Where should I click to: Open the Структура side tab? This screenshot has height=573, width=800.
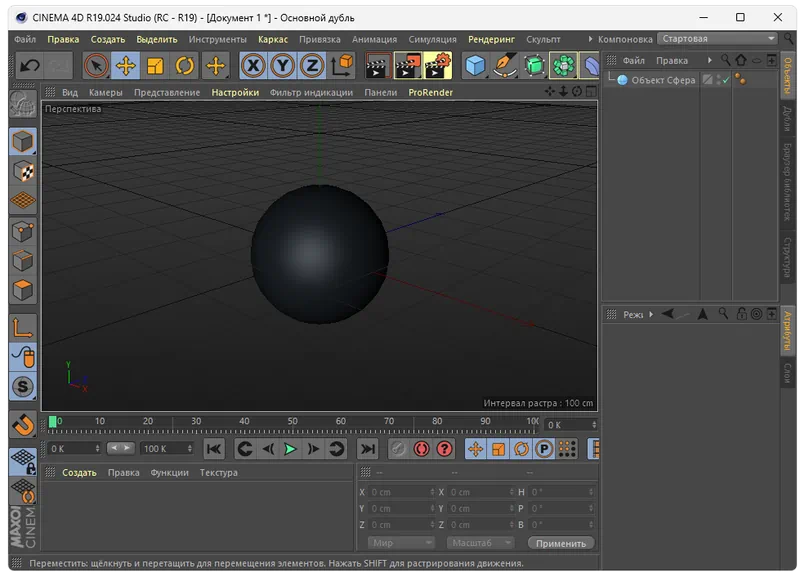tap(788, 257)
